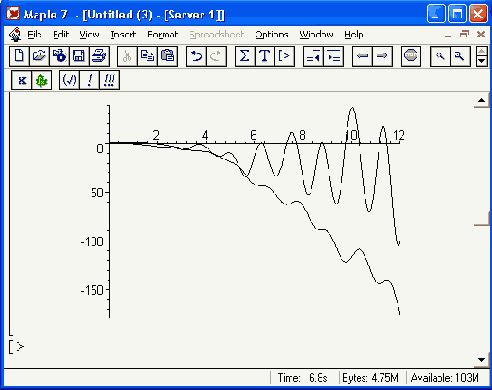Toggle auto-correct syntax check button (√)
The image size is (492, 390).
(69, 80)
